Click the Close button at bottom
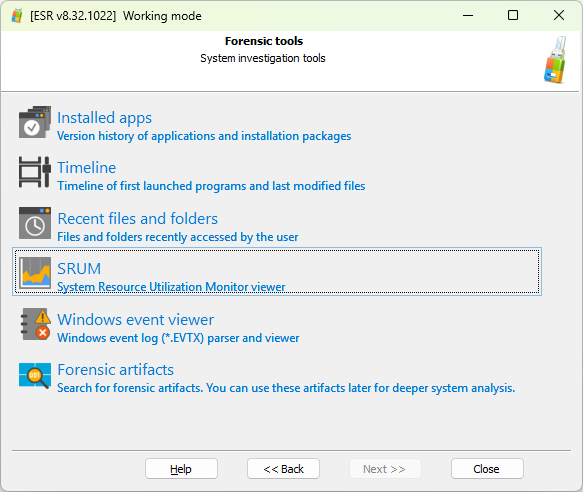 (487, 469)
